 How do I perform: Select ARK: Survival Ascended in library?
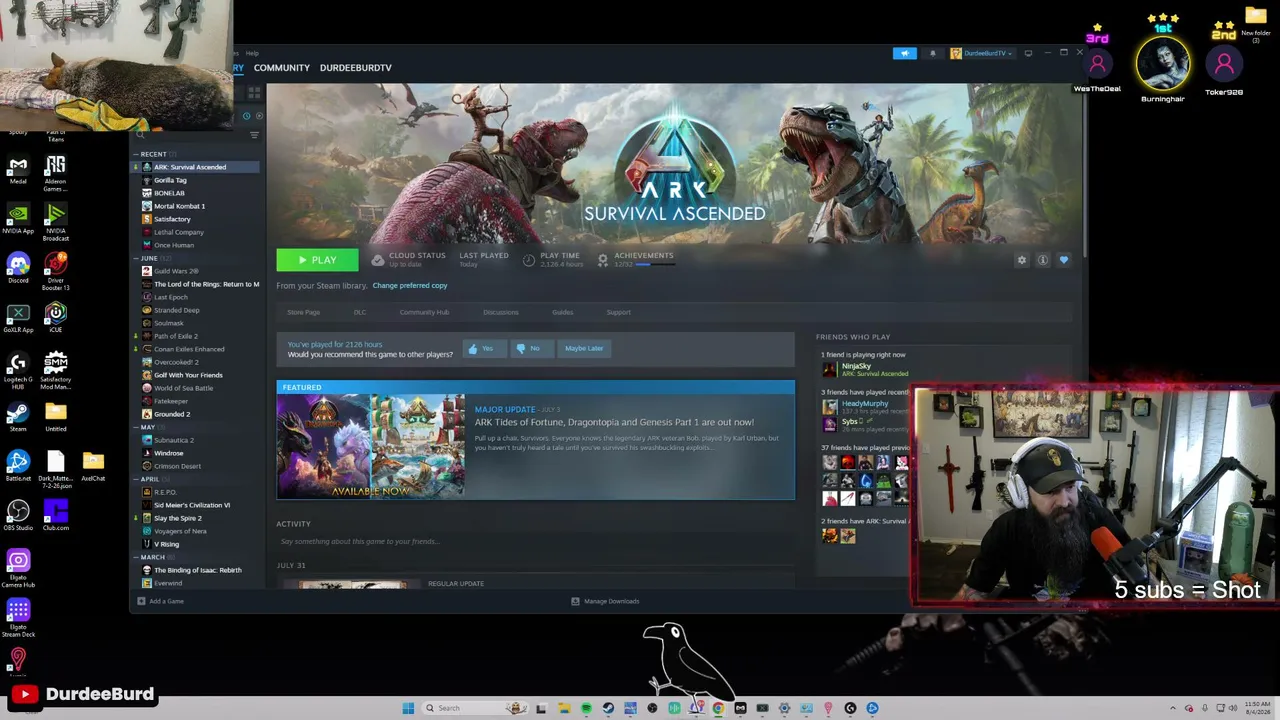[197, 167]
